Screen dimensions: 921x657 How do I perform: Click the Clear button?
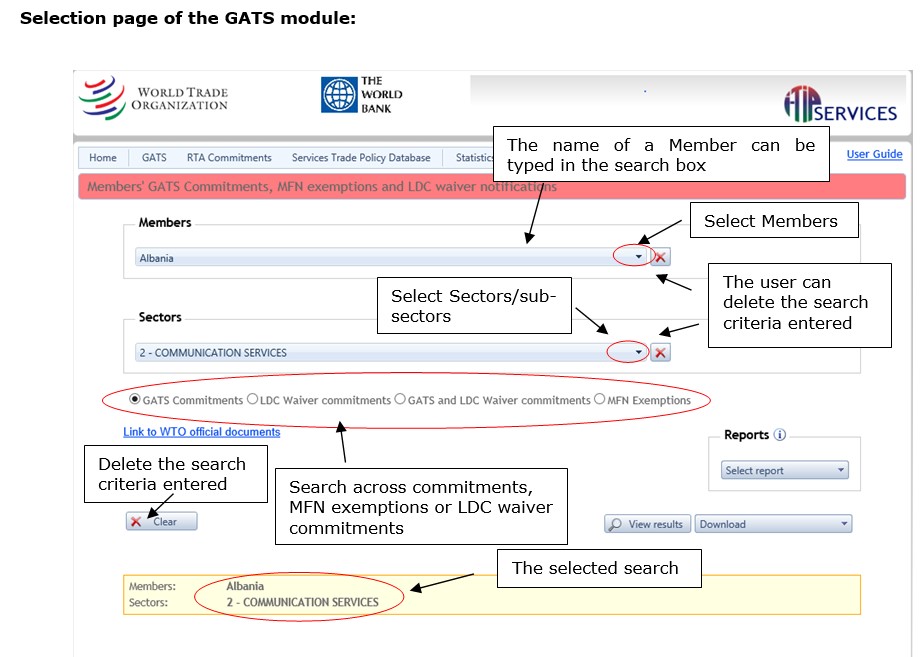point(162,521)
